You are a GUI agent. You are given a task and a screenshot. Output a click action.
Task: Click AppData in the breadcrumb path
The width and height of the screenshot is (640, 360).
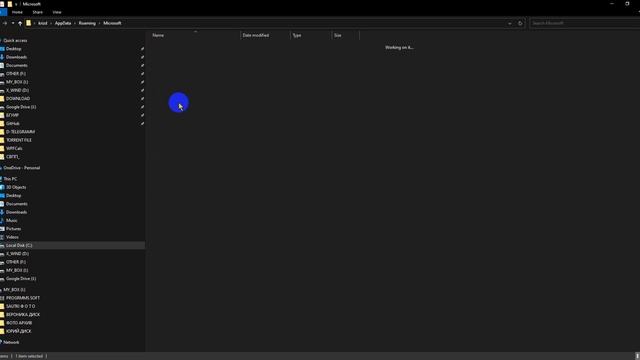coord(63,23)
